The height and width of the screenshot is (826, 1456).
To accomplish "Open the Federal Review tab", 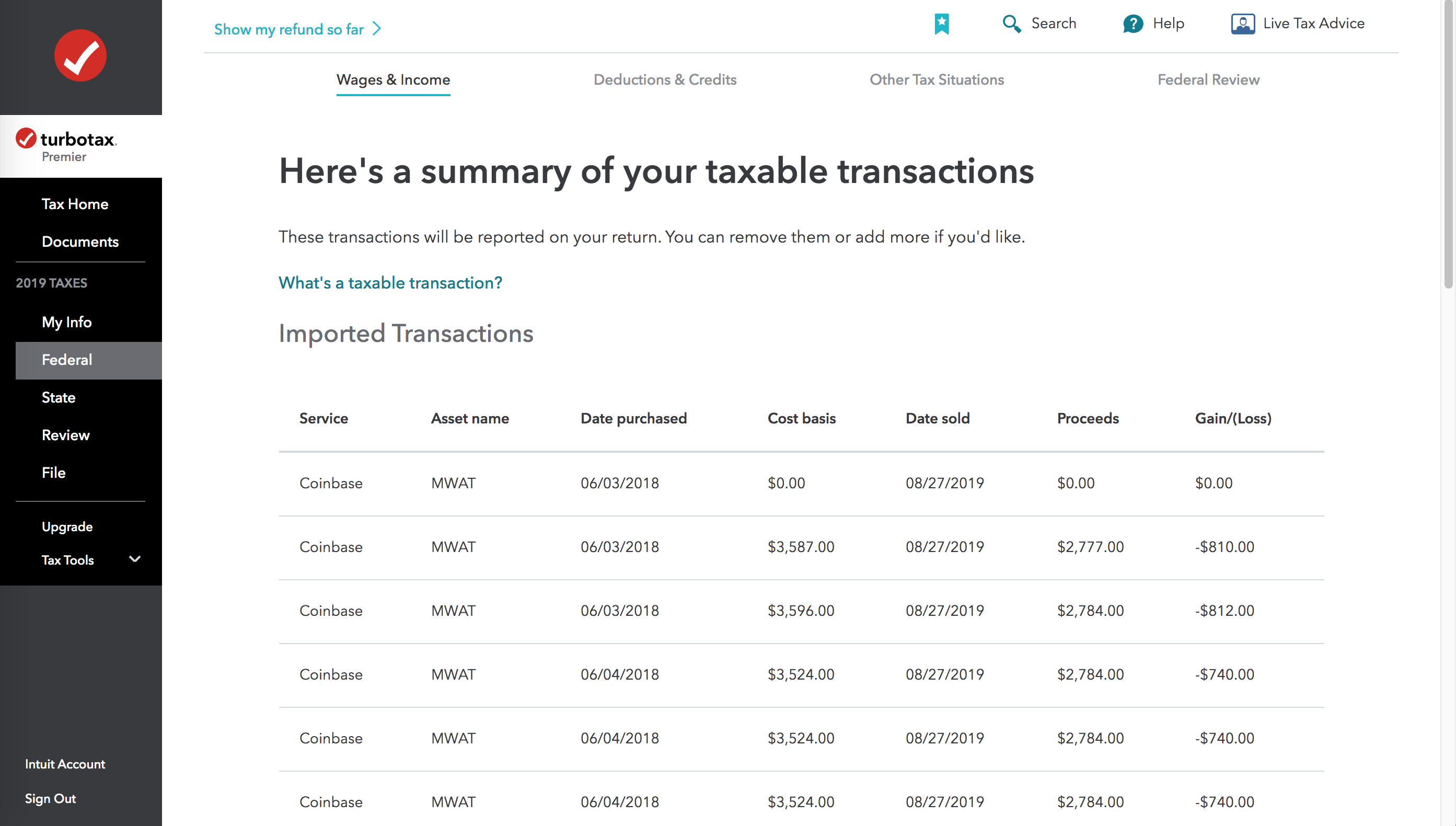I will coord(1208,80).
